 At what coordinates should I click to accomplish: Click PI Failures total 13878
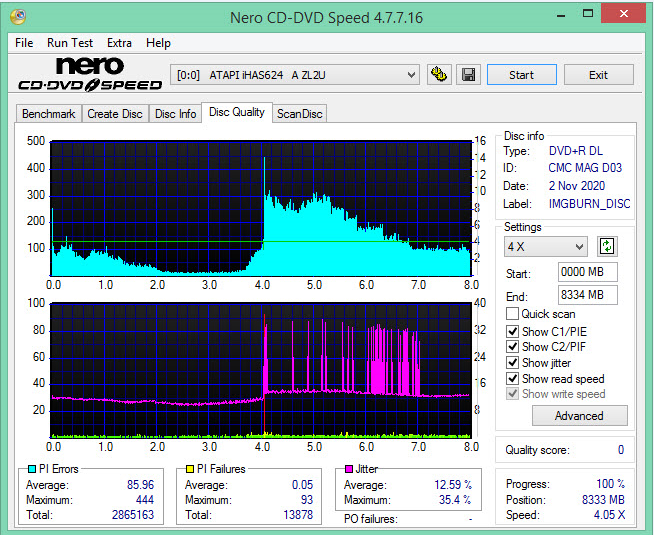[x=298, y=515]
